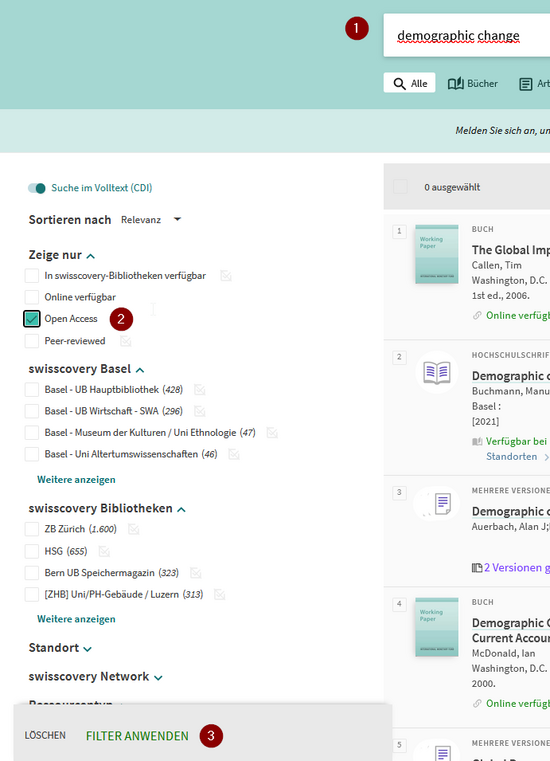Click the link icon of result 1 Online verfügbar
Screen dimensions: 550x761
click(477, 315)
